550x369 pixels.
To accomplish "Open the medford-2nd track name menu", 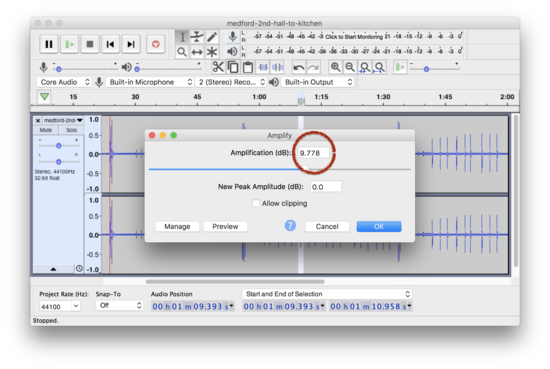I will (63, 120).
